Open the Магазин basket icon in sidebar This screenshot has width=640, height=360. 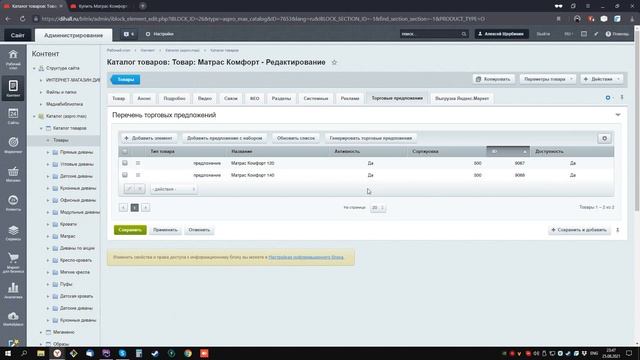[13, 174]
